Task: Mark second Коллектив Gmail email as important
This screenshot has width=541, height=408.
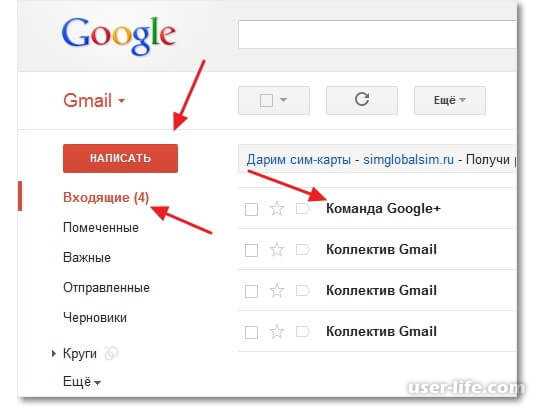Action: click(303, 291)
